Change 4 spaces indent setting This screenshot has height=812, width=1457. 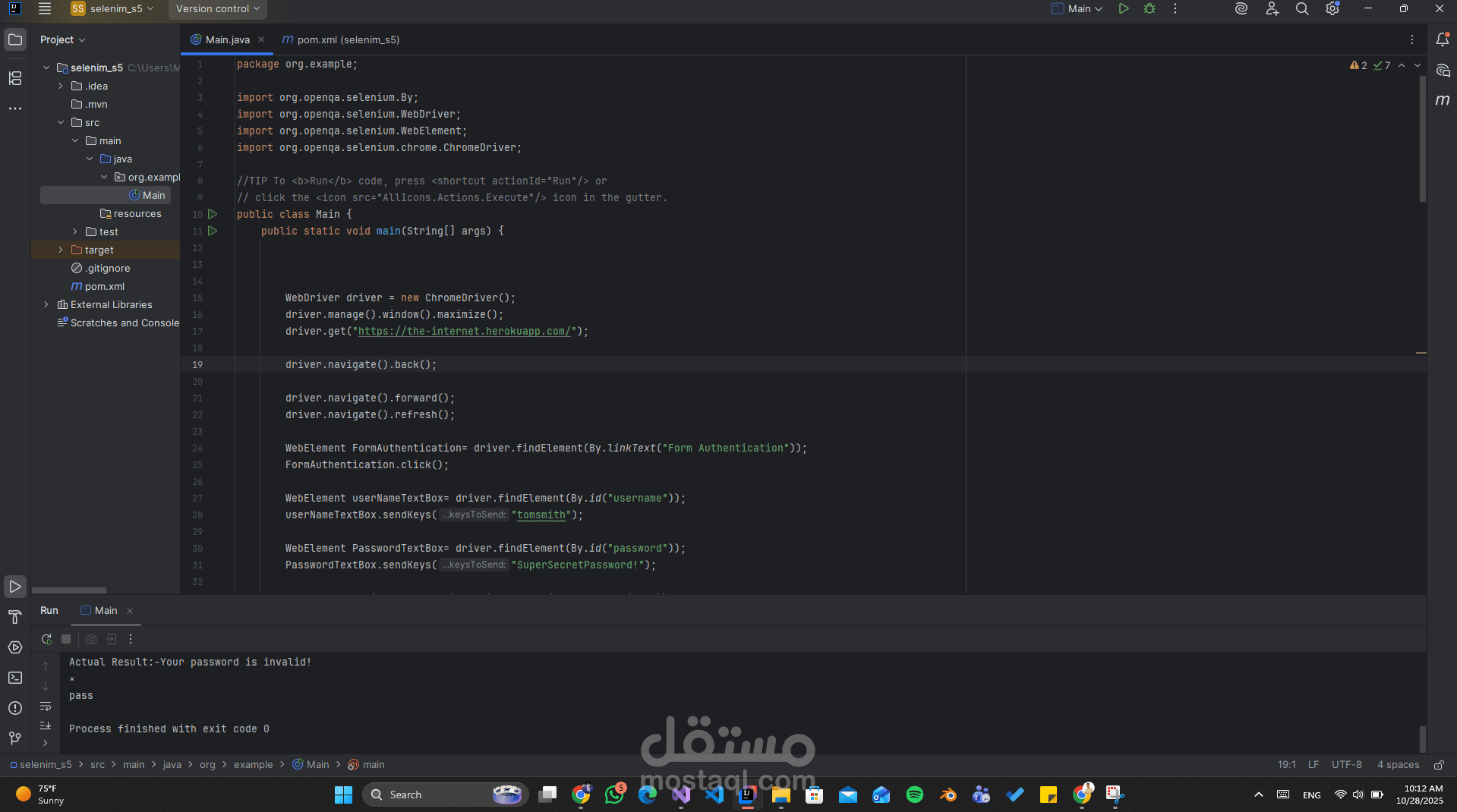(x=1398, y=765)
